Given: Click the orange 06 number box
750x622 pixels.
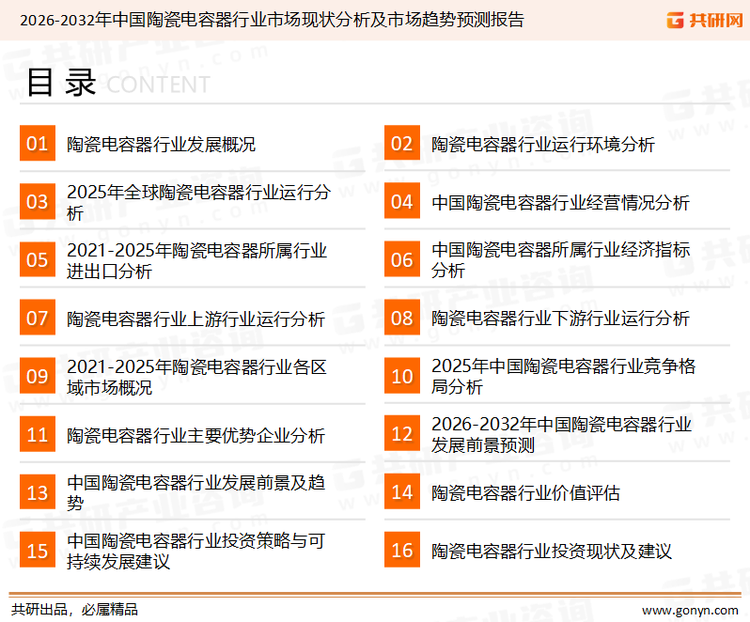Looking at the screenshot, I should pyautogui.click(x=402, y=259).
